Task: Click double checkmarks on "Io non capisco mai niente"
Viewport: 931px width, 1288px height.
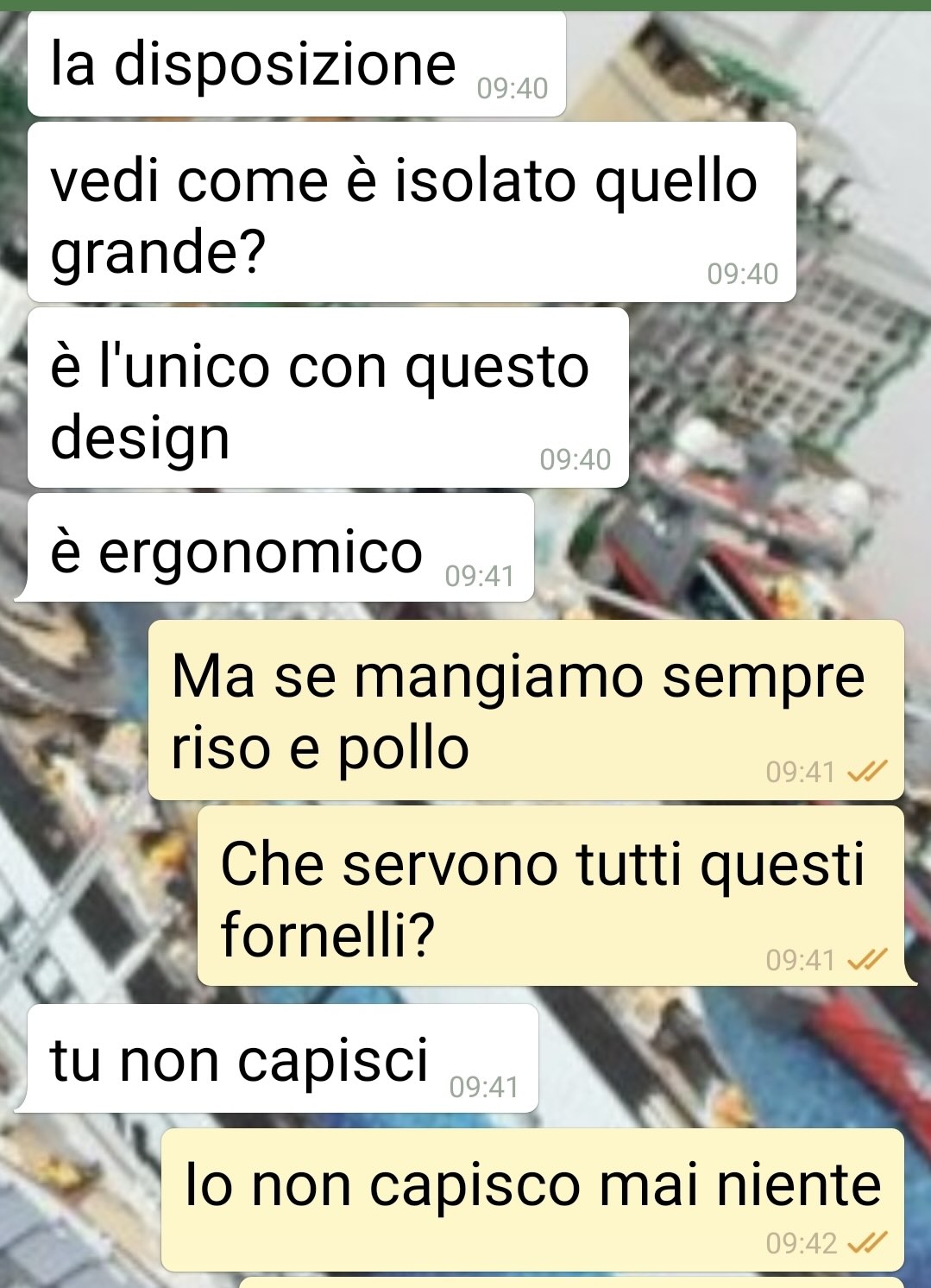Action: [867, 1242]
